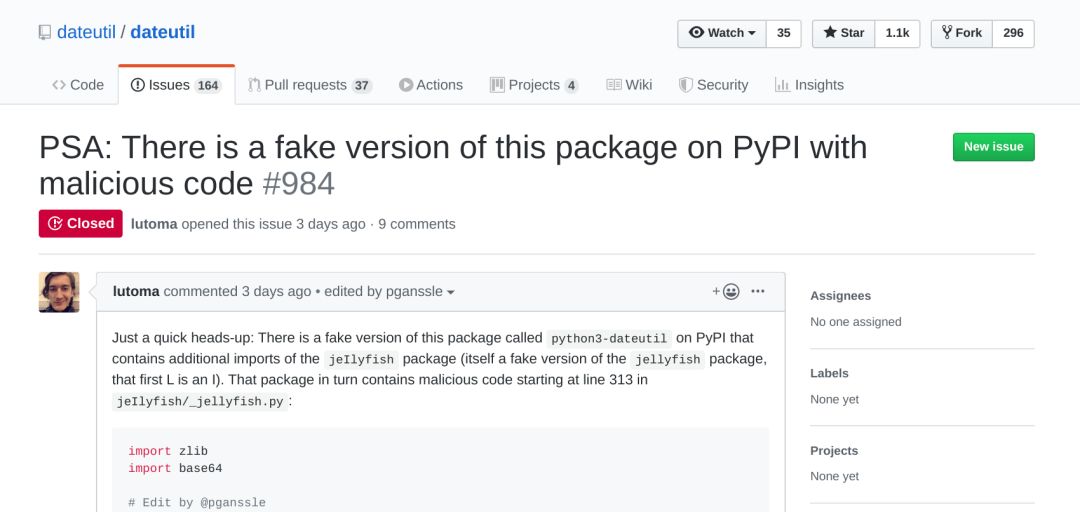Open the 1.1k stargazers count
Screen dimensions: 1080x512
point(897,33)
